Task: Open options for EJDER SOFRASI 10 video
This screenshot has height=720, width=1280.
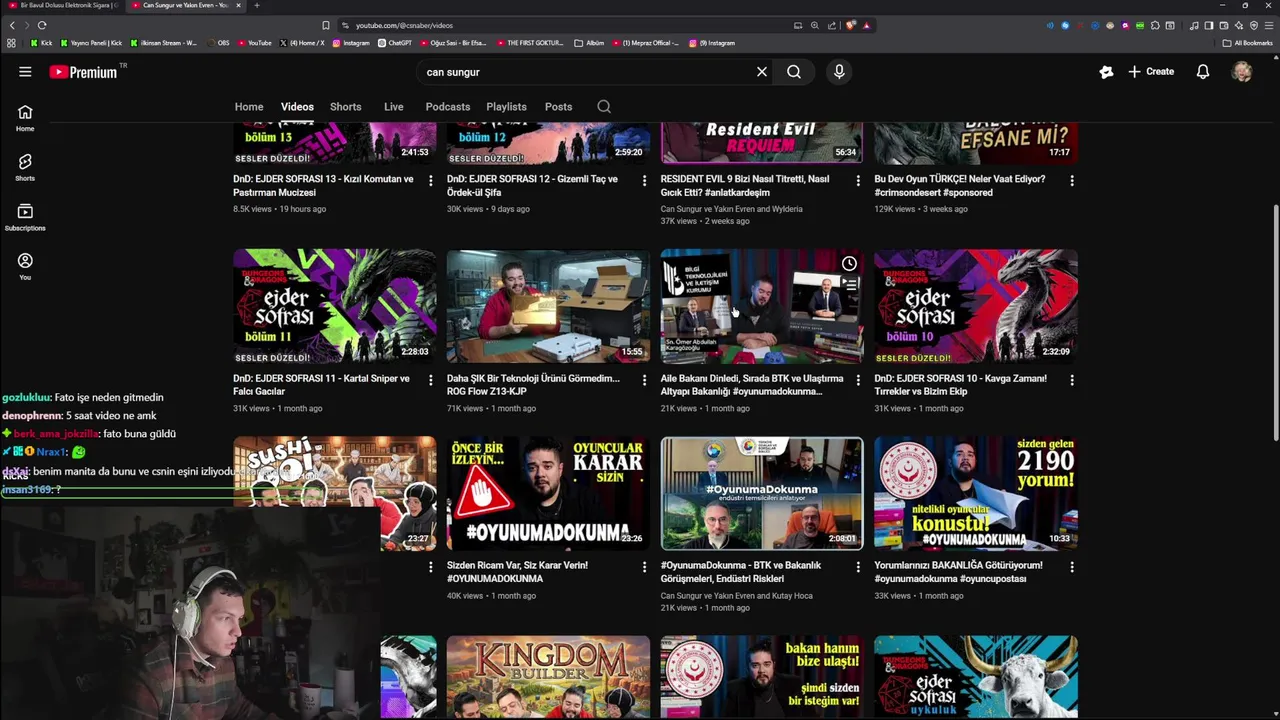Action: [x=1071, y=380]
